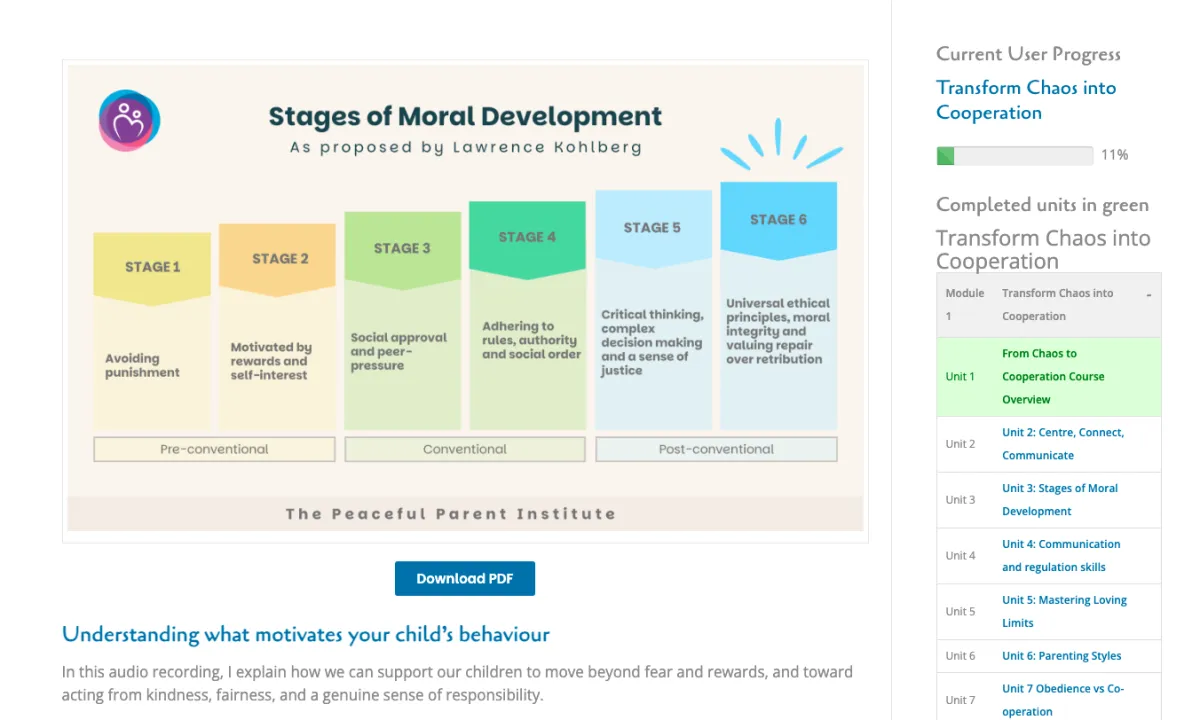
Task: Click the 11% course progress bar
Action: pyautogui.click(x=1014, y=156)
